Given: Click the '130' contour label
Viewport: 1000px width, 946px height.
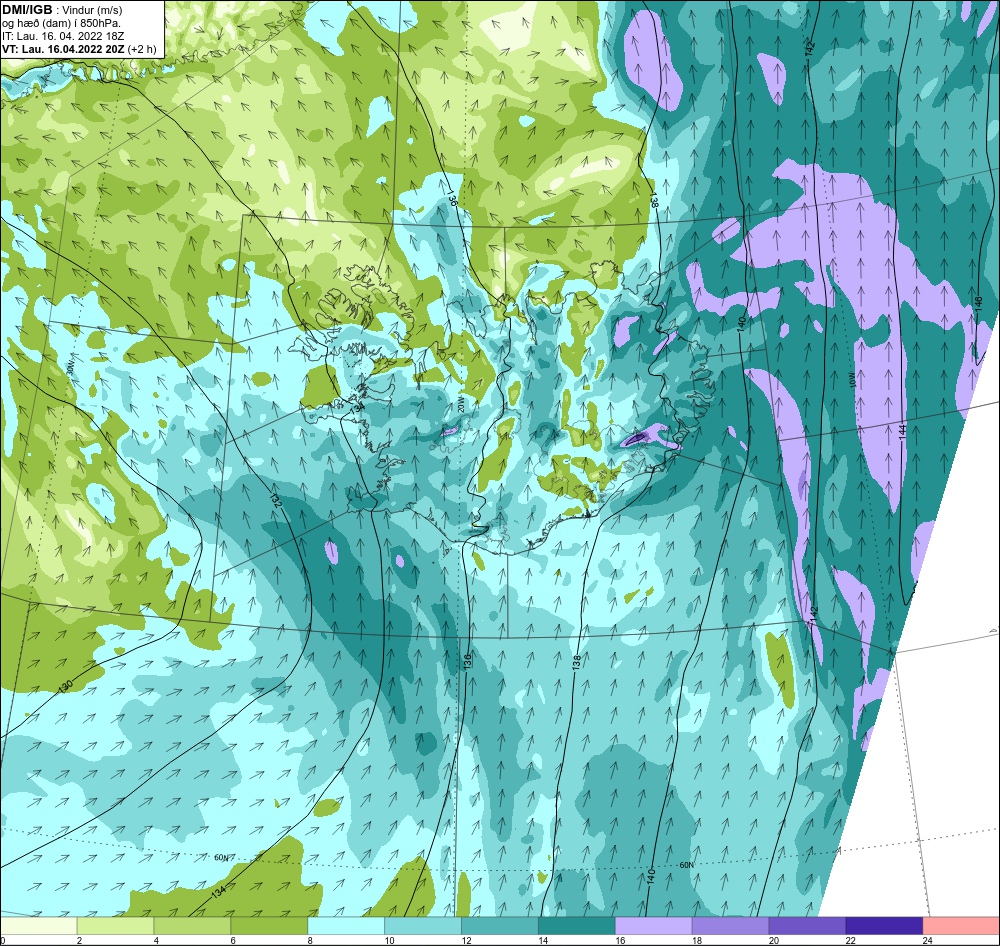Looking at the screenshot, I should (66, 686).
